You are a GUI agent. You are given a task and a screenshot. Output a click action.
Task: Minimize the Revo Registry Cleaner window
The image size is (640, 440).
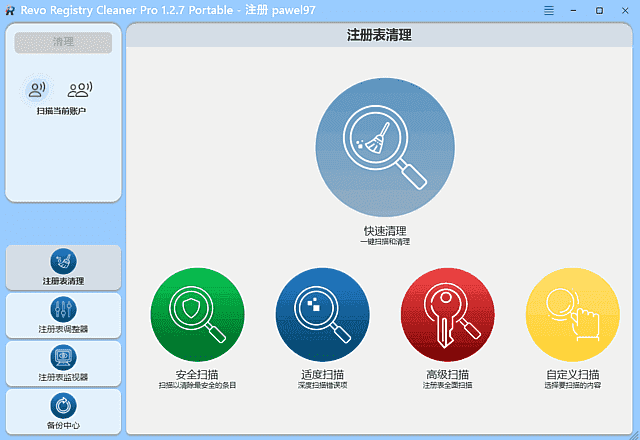click(x=573, y=11)
